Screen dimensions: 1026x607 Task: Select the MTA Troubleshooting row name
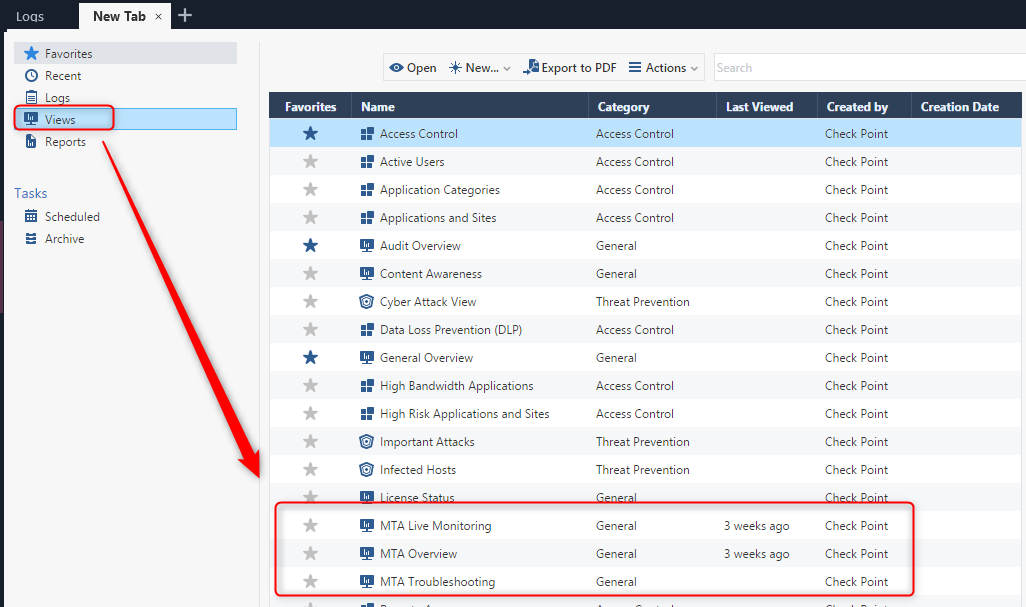(437, 581)
